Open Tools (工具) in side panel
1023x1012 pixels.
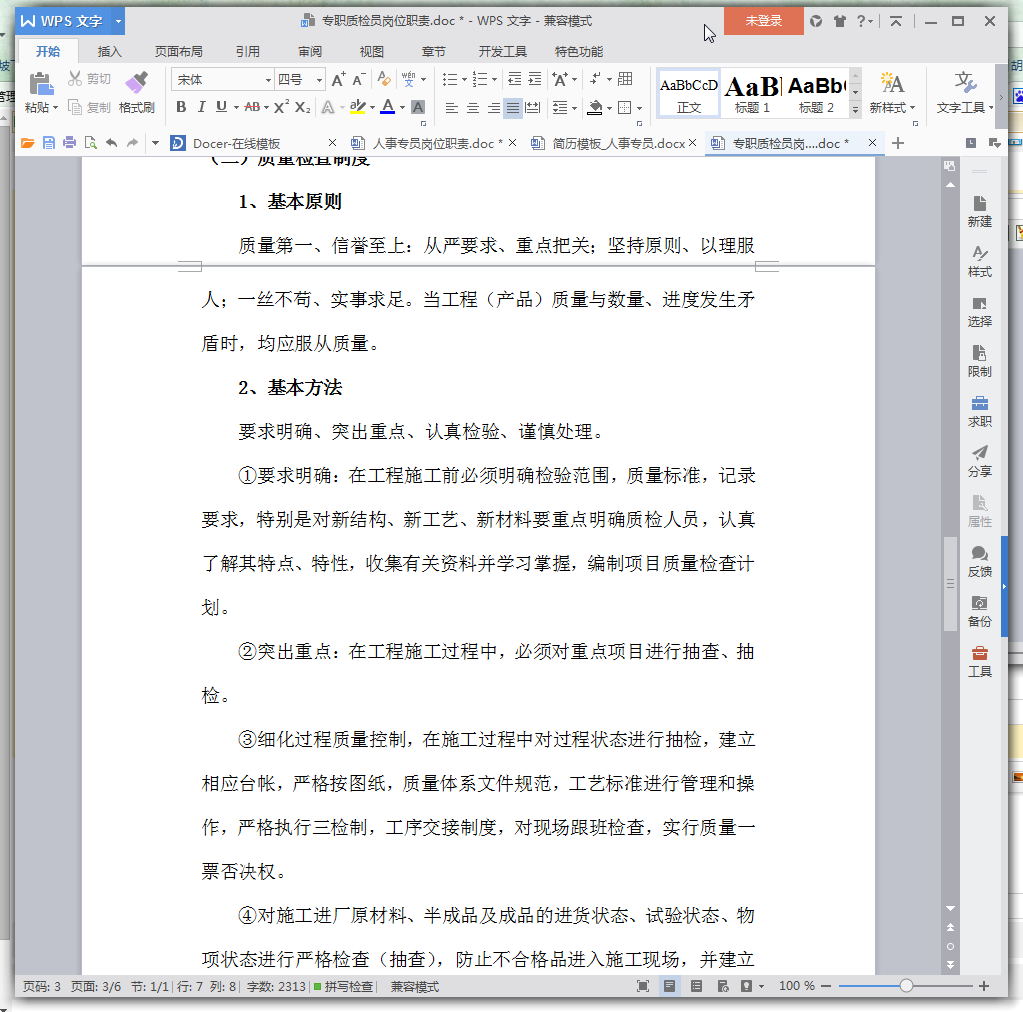point(979,662)
